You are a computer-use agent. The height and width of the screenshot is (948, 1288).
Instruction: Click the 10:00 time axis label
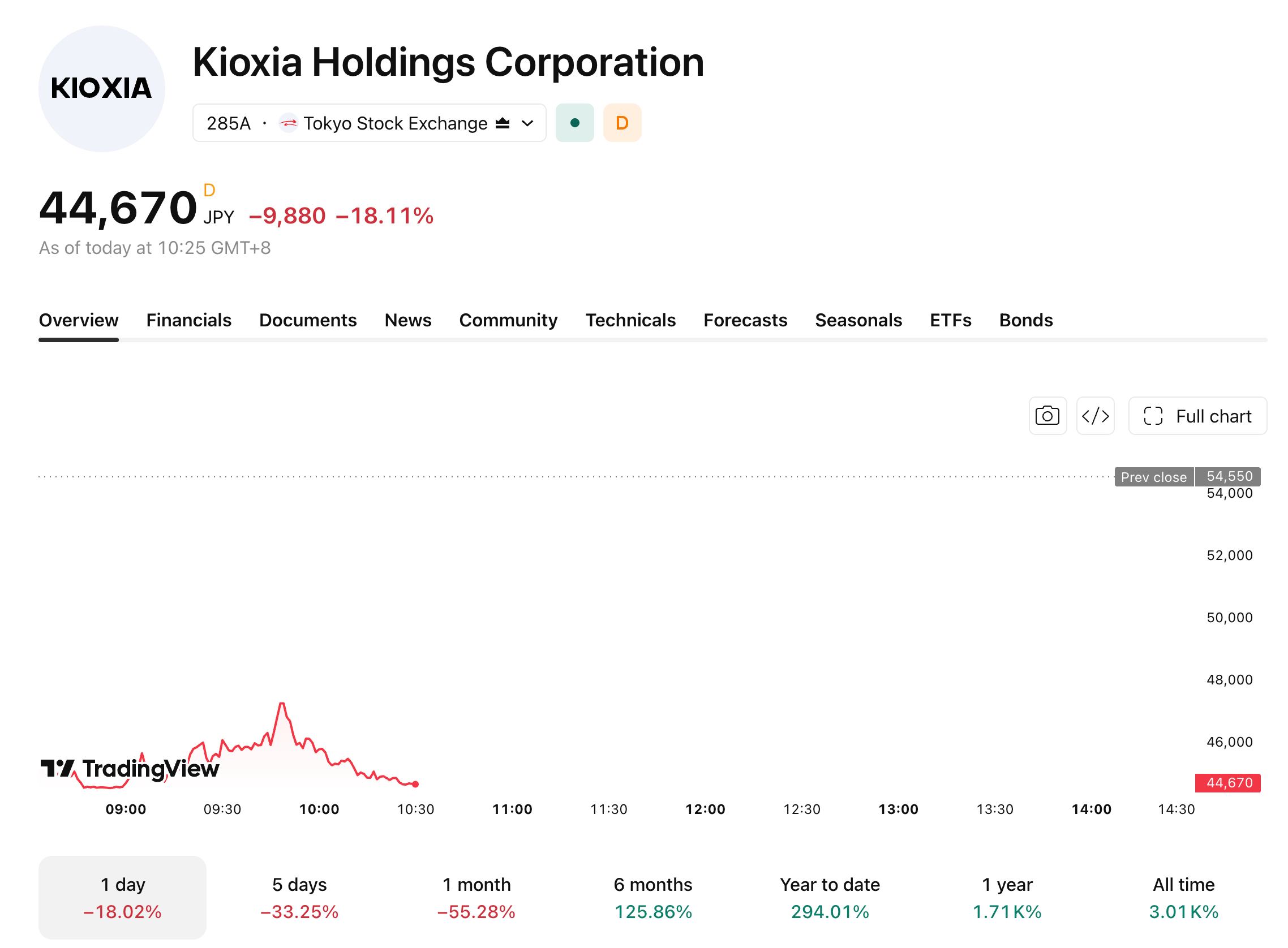click(x=319, y=809)
